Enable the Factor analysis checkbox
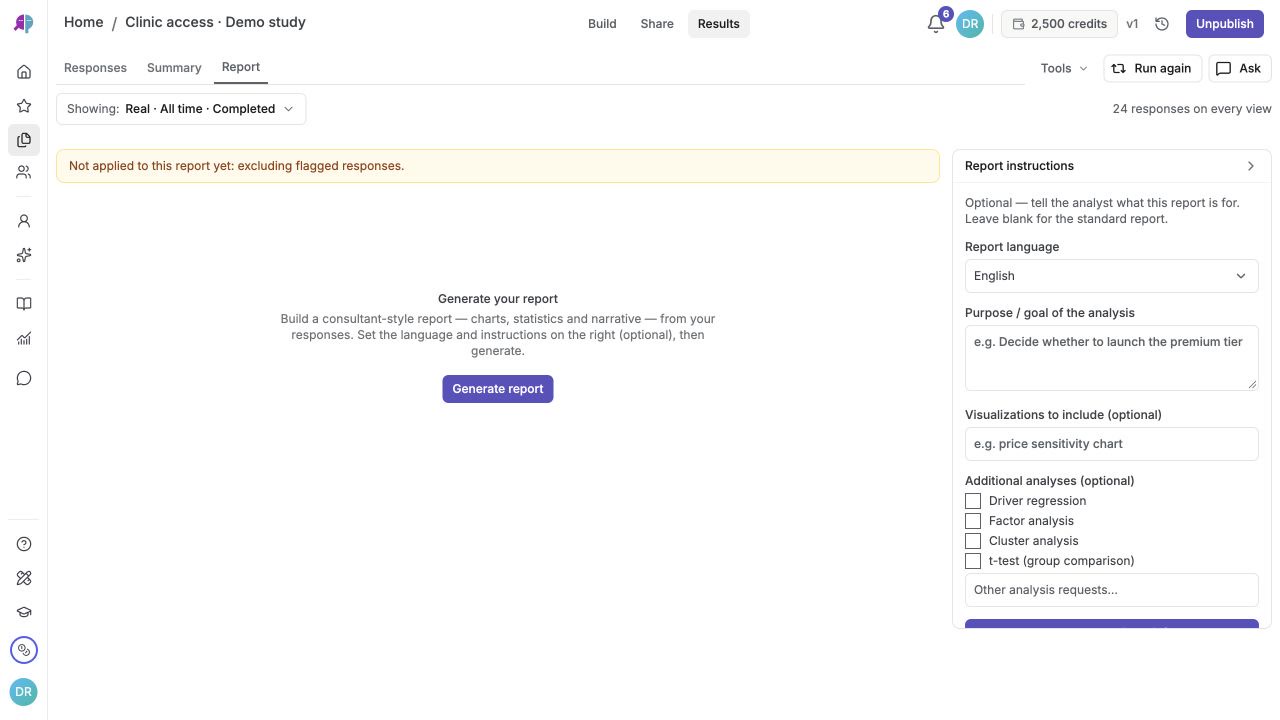 tap(973, 521)
